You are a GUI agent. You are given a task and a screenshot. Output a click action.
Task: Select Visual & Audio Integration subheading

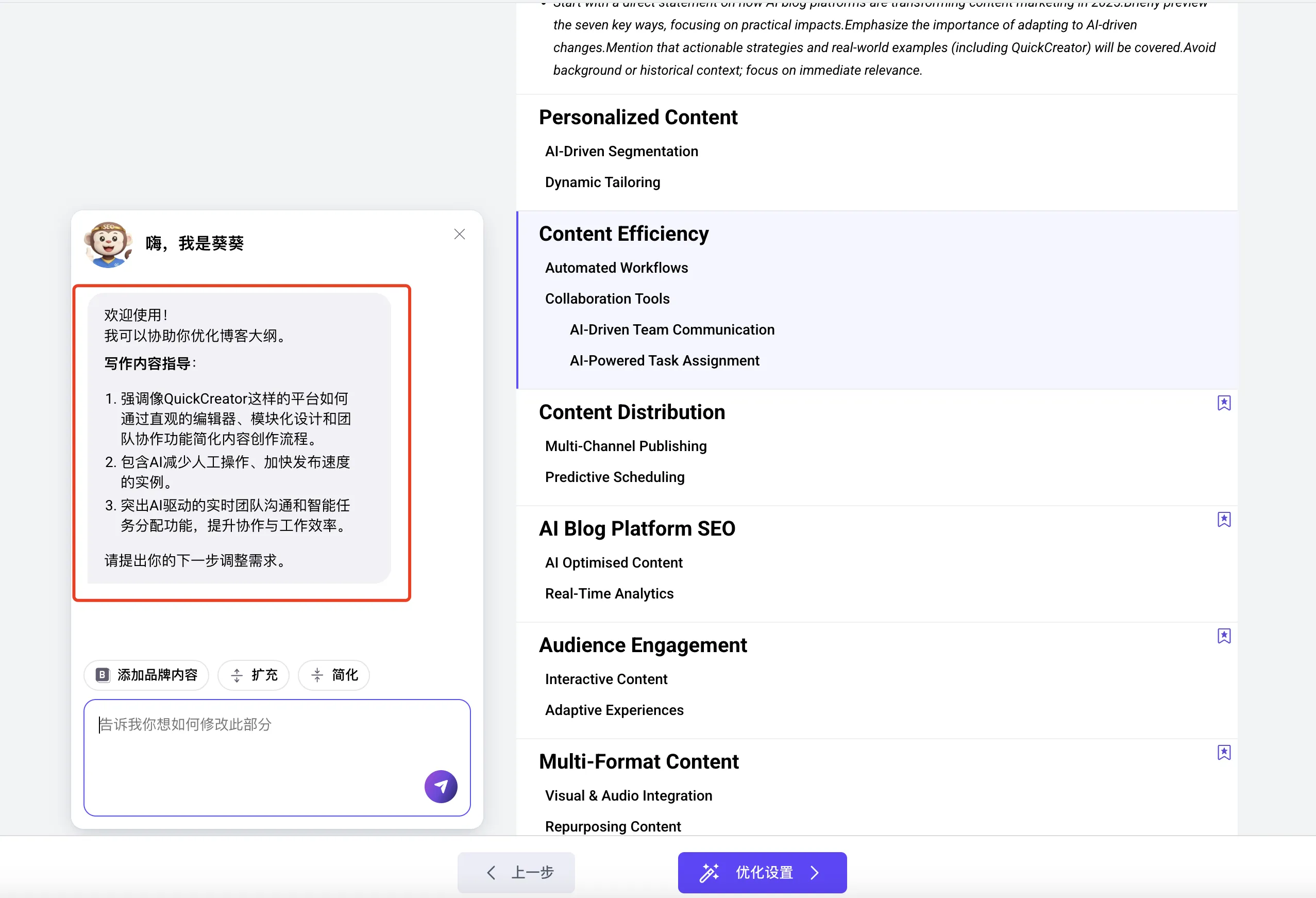pos(629,795)
